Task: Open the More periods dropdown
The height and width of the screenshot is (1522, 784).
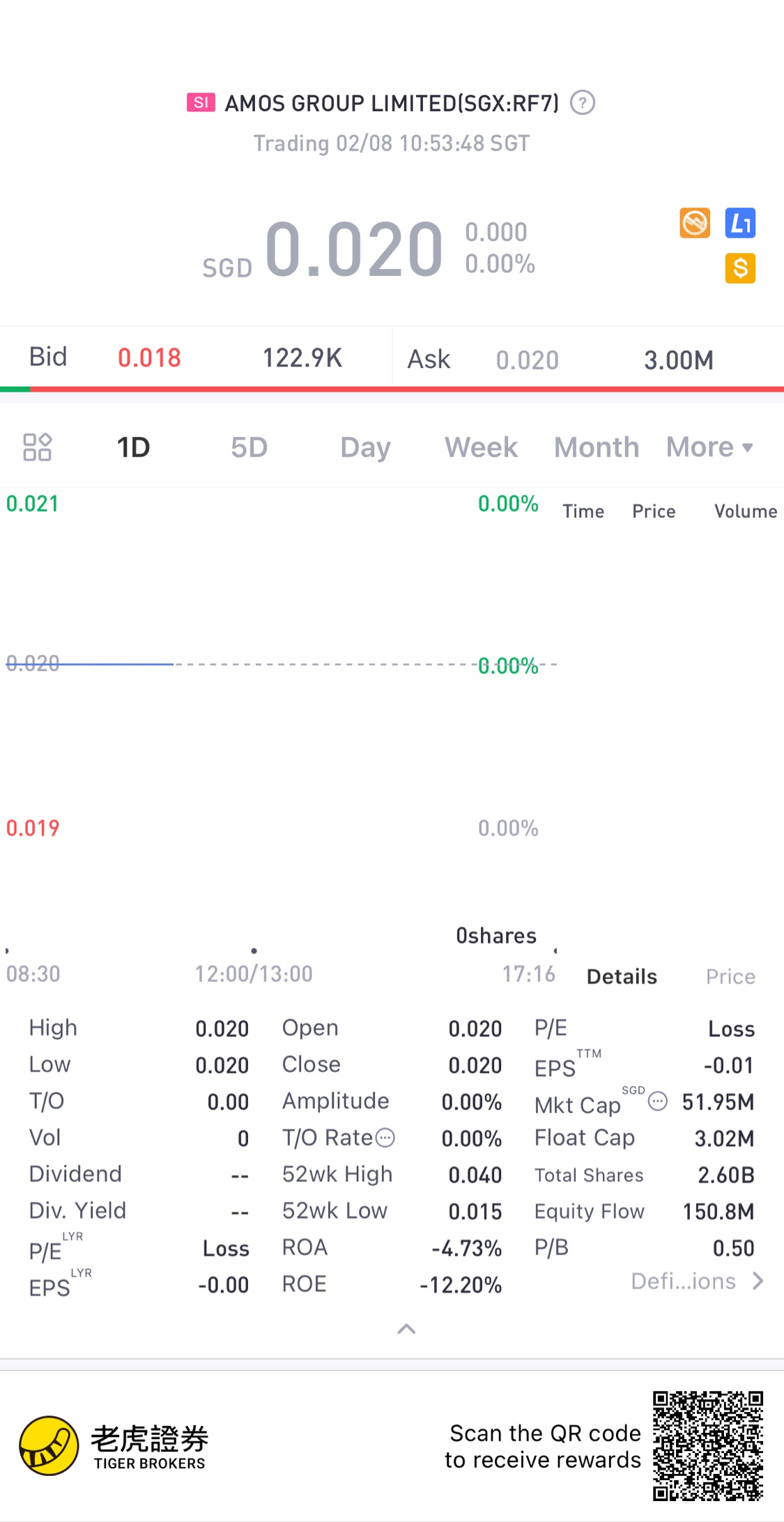Action: click(709, 447)
